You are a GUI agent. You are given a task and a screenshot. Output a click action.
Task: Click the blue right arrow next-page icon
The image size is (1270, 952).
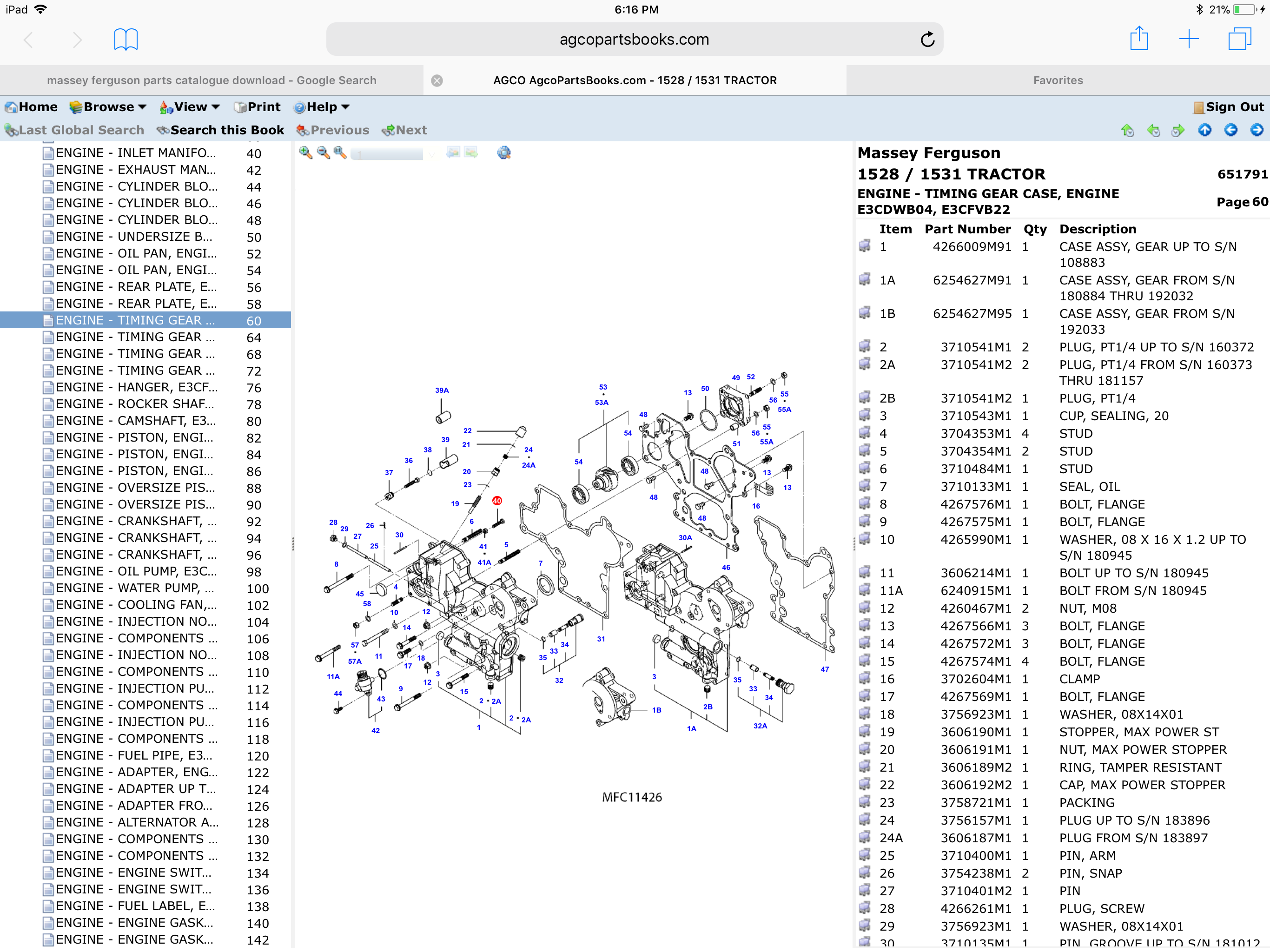1256,130
